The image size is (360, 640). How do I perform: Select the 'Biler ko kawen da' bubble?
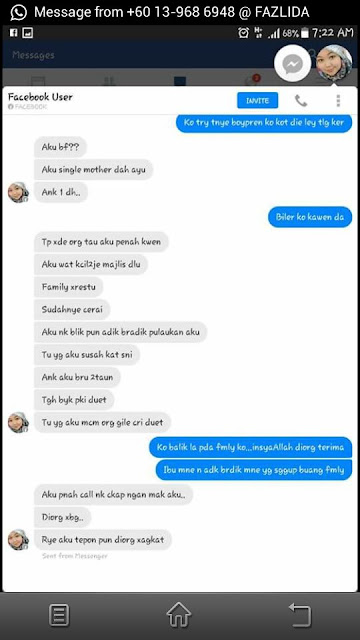[310, 217]
